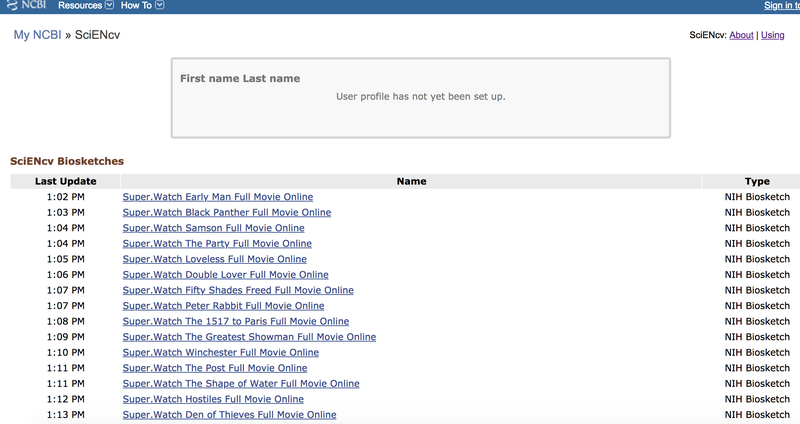
Task: Click NIH Biosketch type in Winchester row
Action: [x=757, y=353]
